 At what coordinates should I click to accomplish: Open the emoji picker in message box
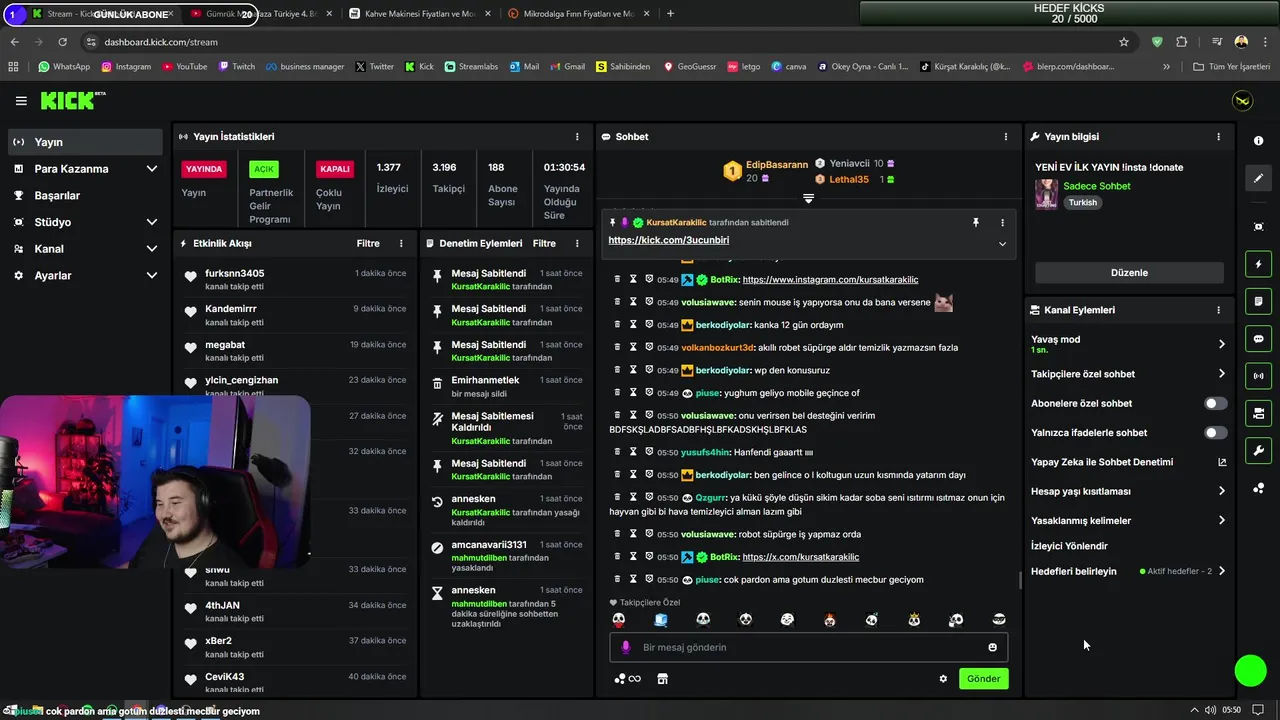tap(992, 647)
